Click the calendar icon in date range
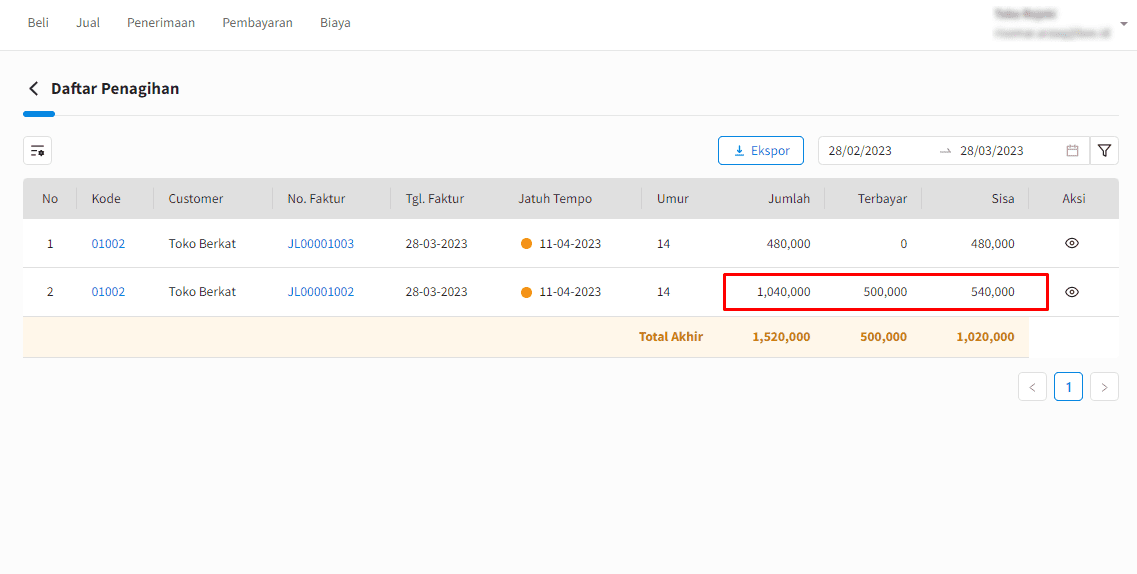This screenshot has height=574, width=1137. 1072,151
